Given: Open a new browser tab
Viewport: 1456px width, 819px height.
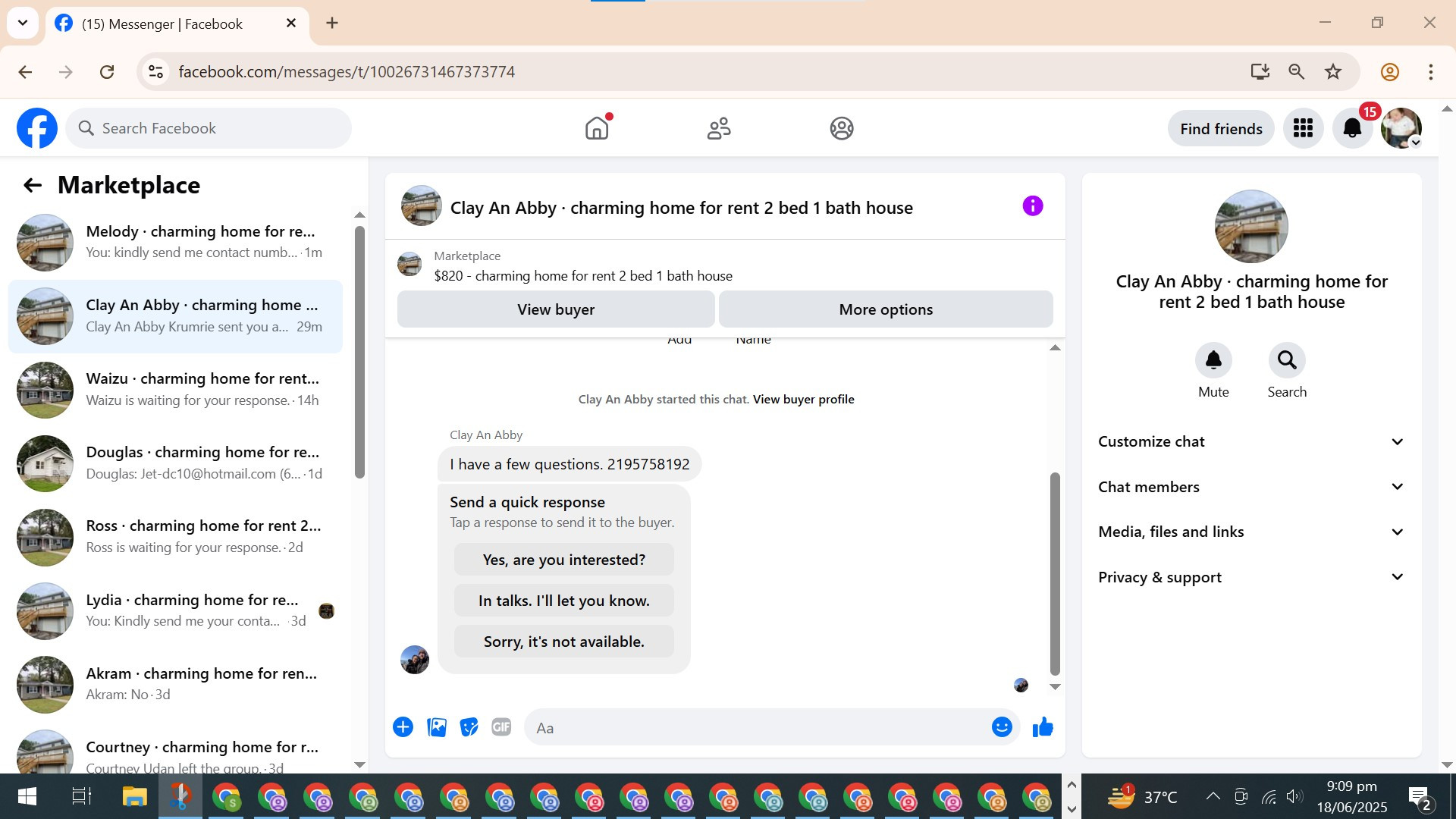Looking at the screenshot, I should [332, 23].
